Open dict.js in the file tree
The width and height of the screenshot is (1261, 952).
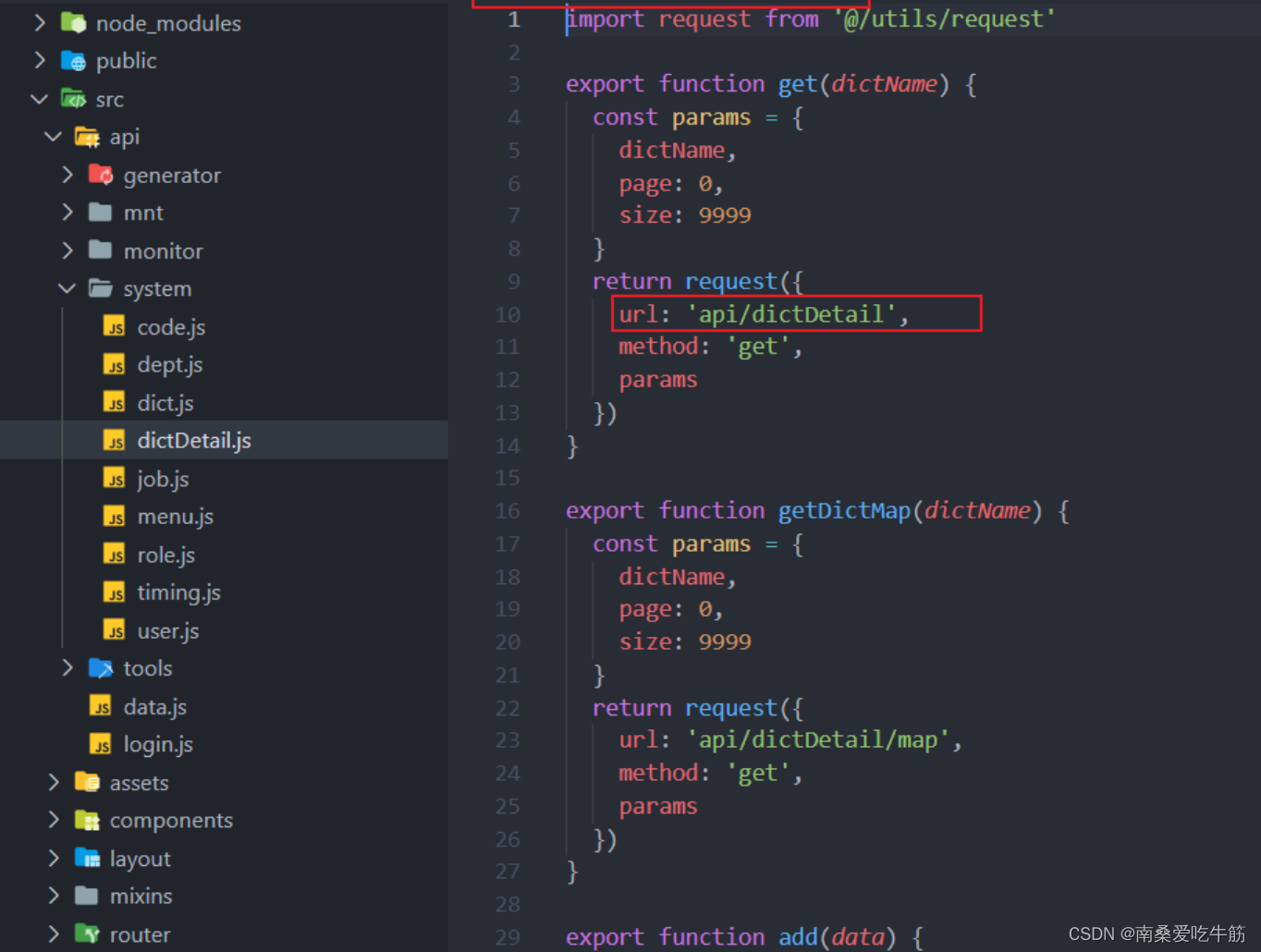pyautogui.click(x=165, y=403)
